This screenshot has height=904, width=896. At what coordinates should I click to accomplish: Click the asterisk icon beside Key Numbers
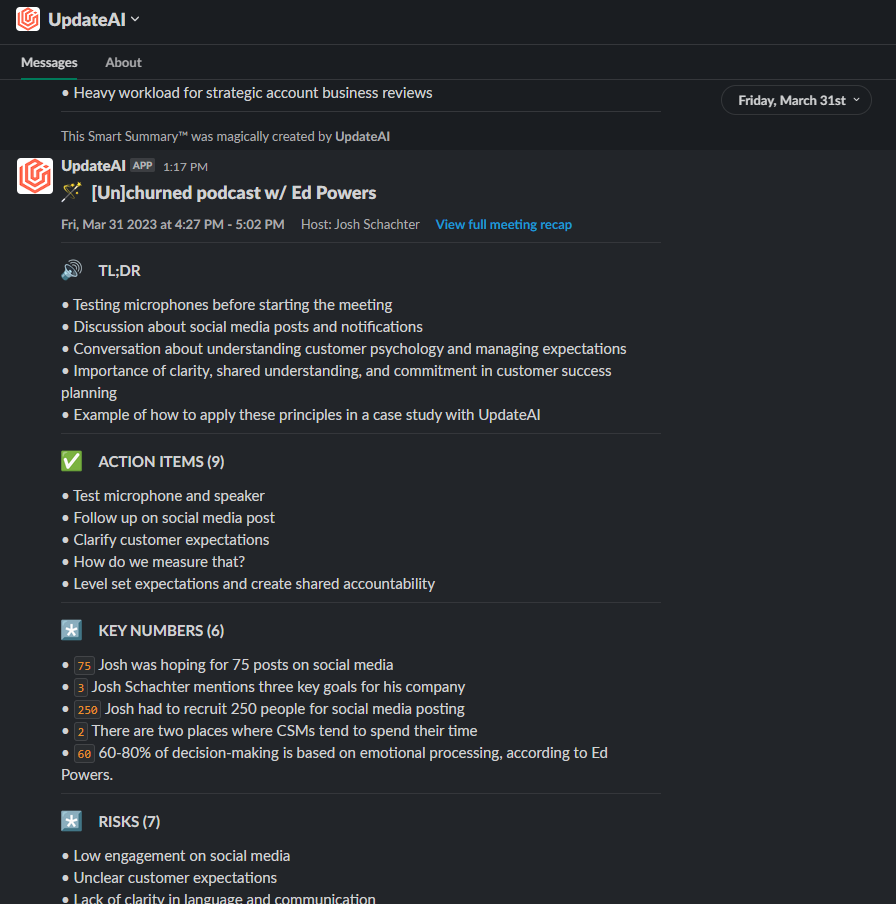(71, 630)
